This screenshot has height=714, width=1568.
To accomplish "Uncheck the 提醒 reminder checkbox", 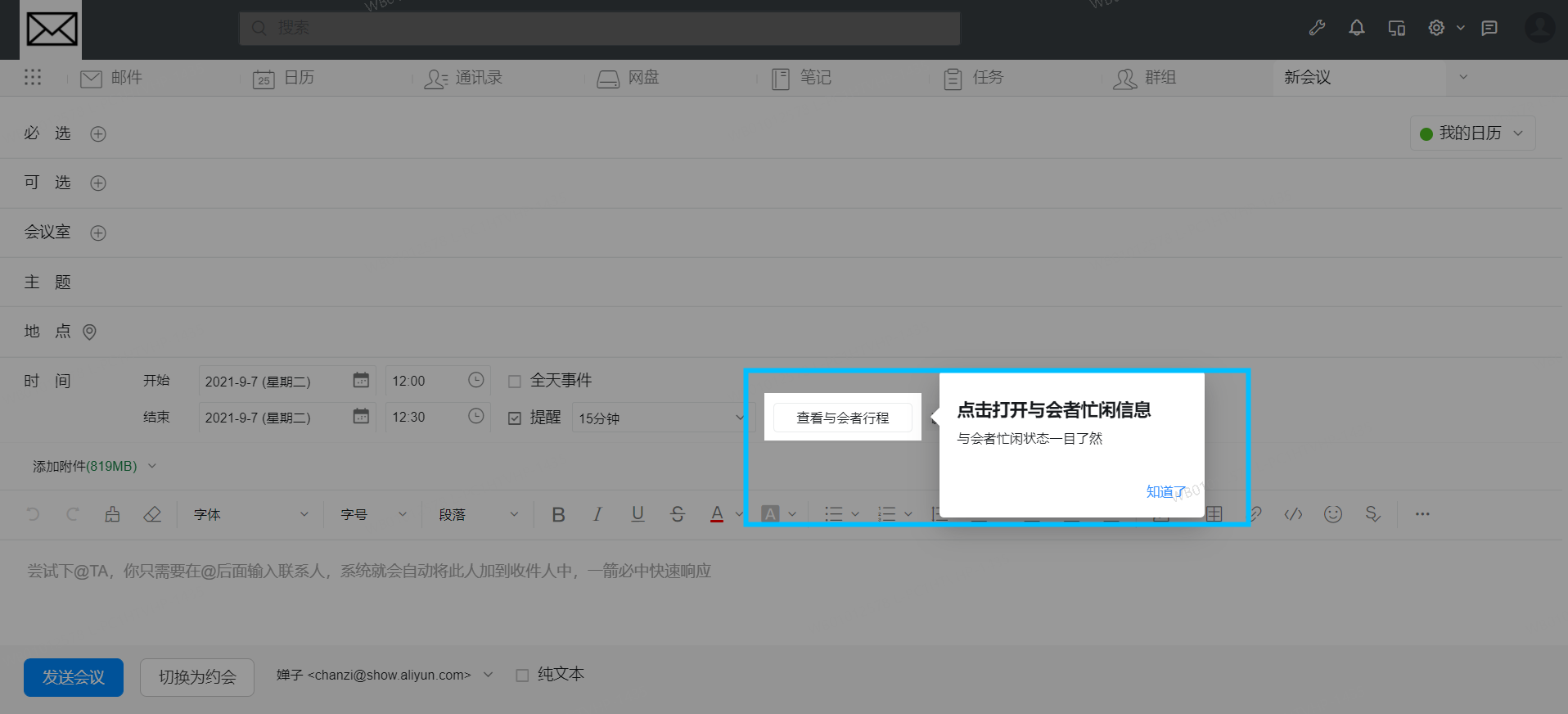I will [x=515, y=418].
